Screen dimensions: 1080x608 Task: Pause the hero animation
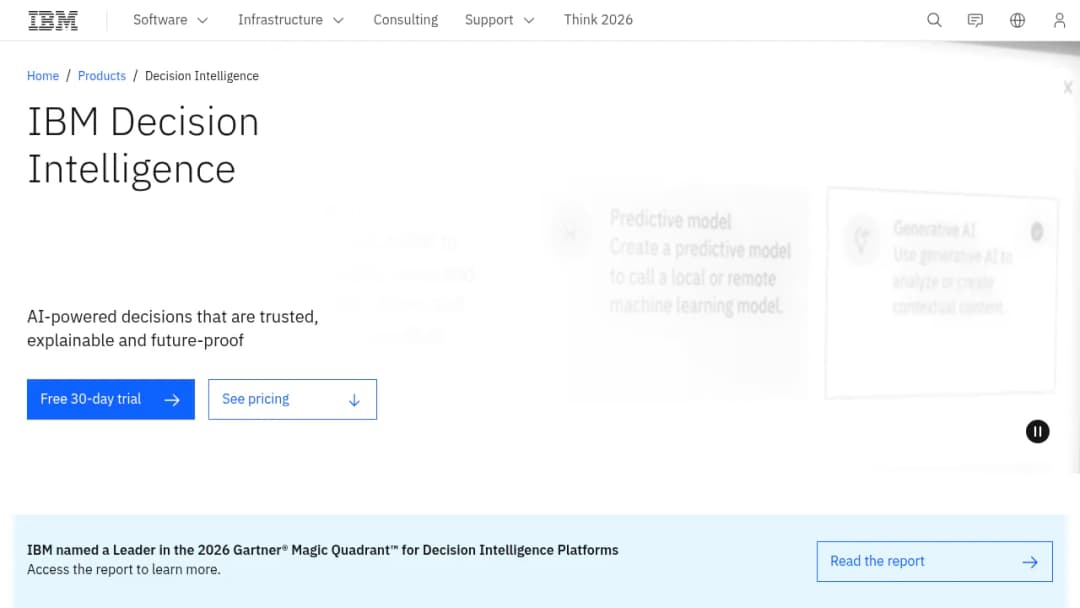[x=1037, y=432]
